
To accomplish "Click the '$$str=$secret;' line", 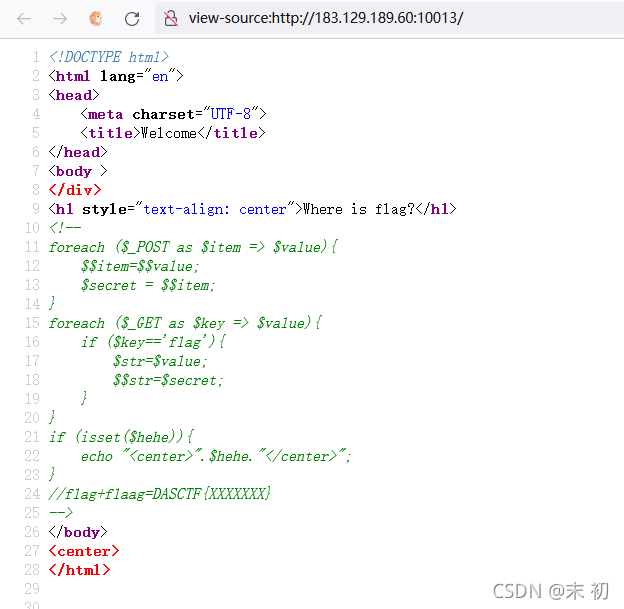I will click(x=168, y=380).
